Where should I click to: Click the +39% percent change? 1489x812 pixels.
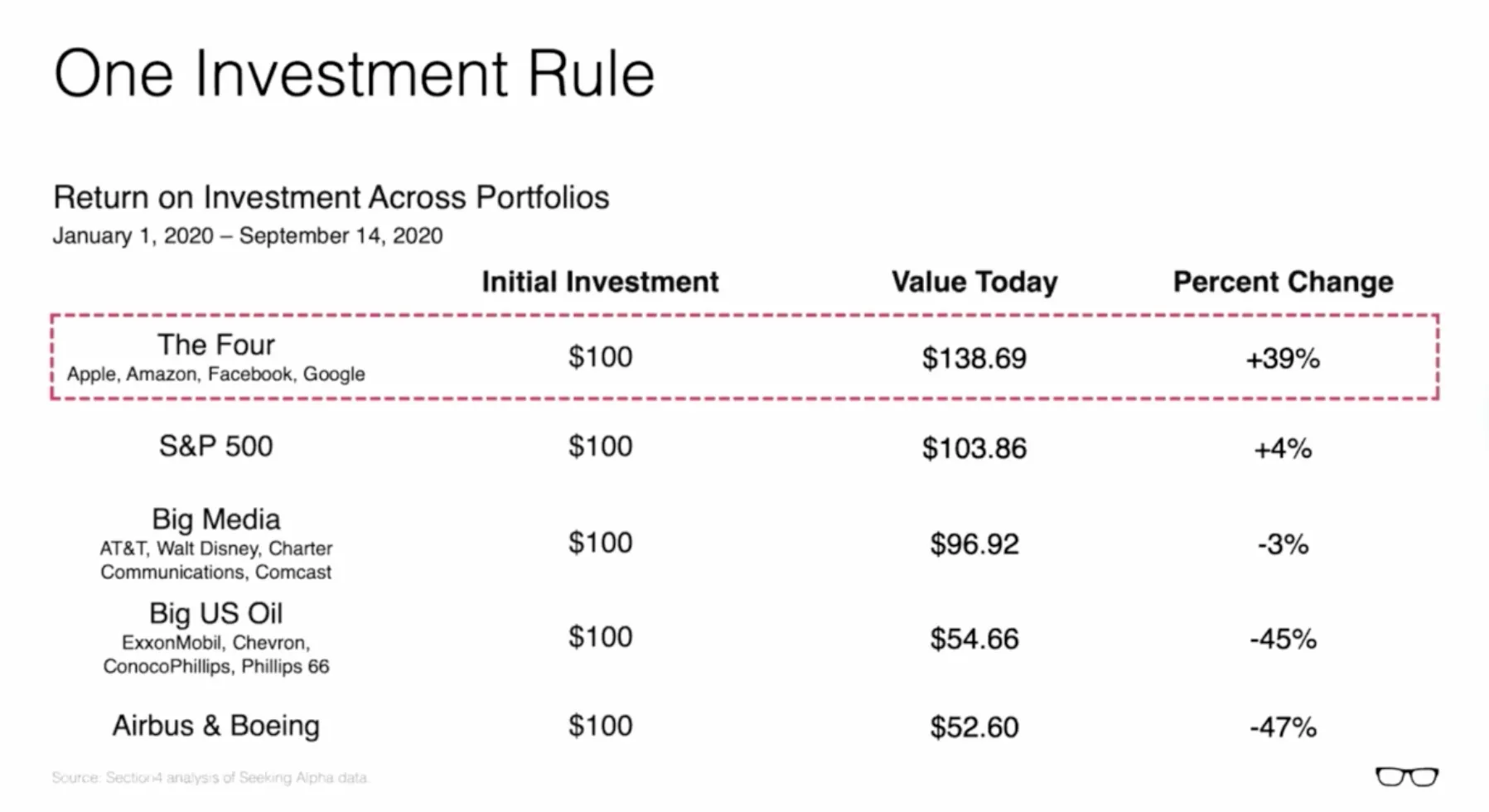click(1282, 359)
